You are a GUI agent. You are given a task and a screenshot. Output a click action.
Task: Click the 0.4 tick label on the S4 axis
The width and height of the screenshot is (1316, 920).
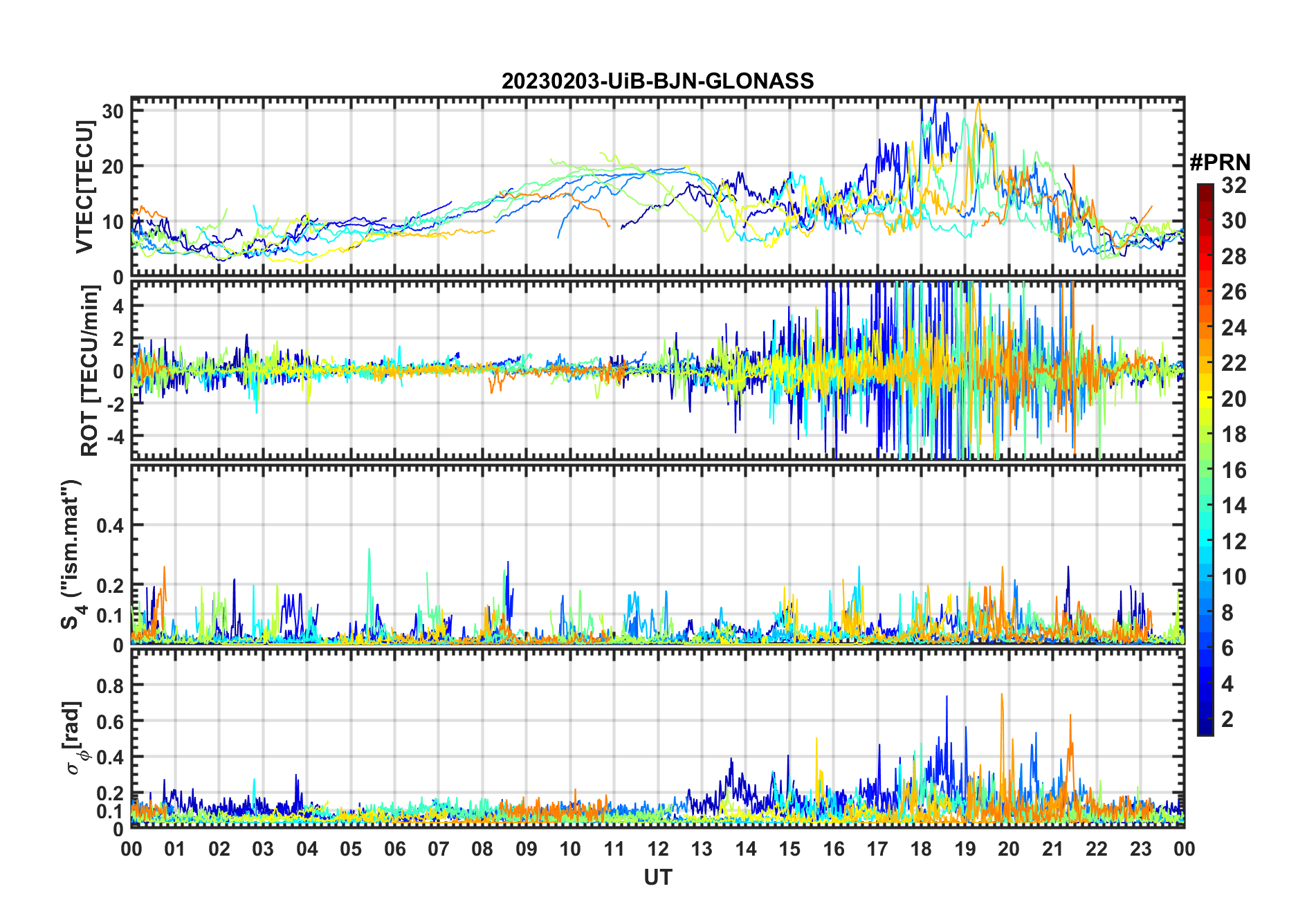(x=109, y=526)
